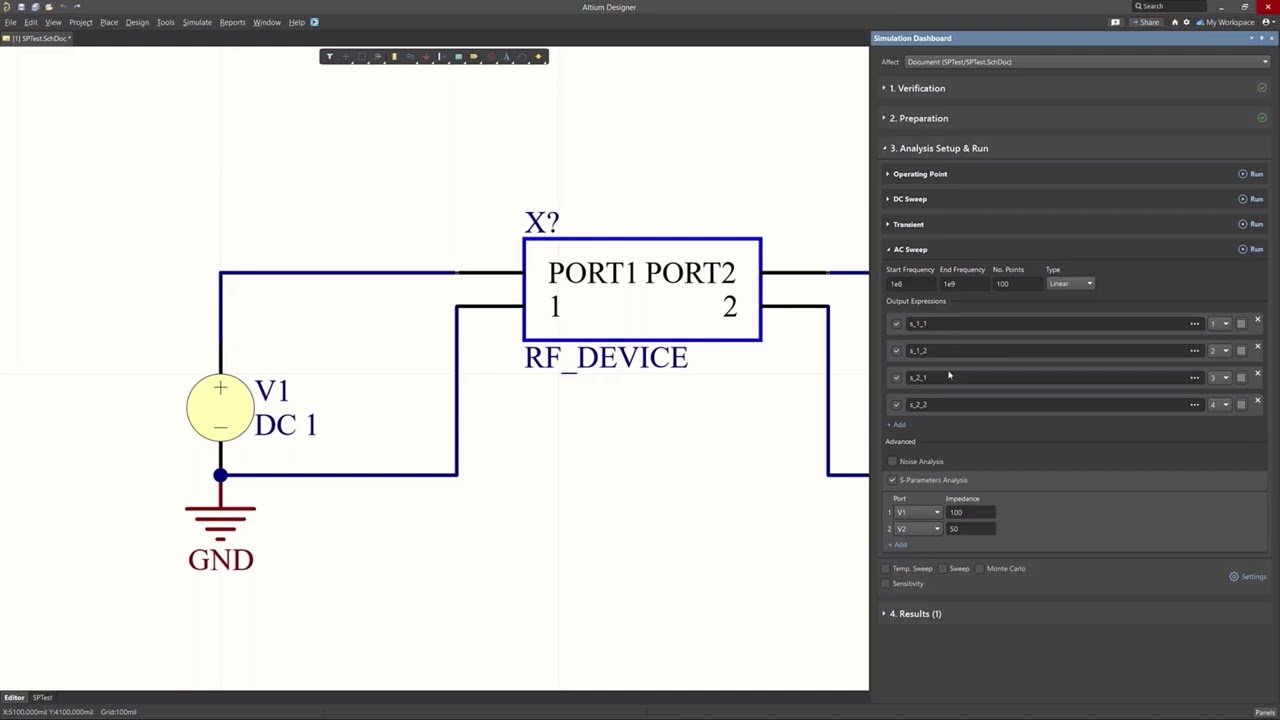
Task: Open the port 1 V1 source dropdown
Action: 918,512
